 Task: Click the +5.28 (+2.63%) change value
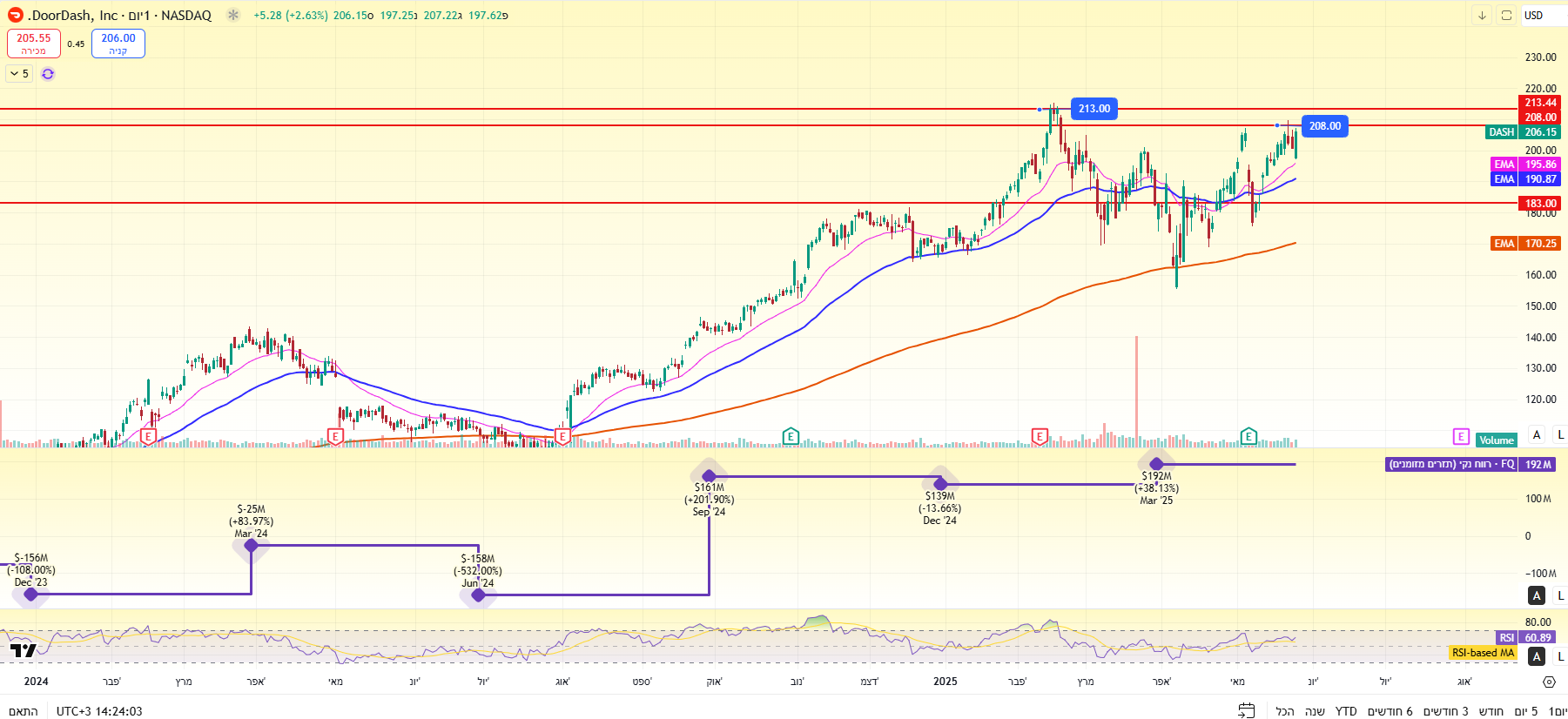pyautogui.click(x=291, y=16)
